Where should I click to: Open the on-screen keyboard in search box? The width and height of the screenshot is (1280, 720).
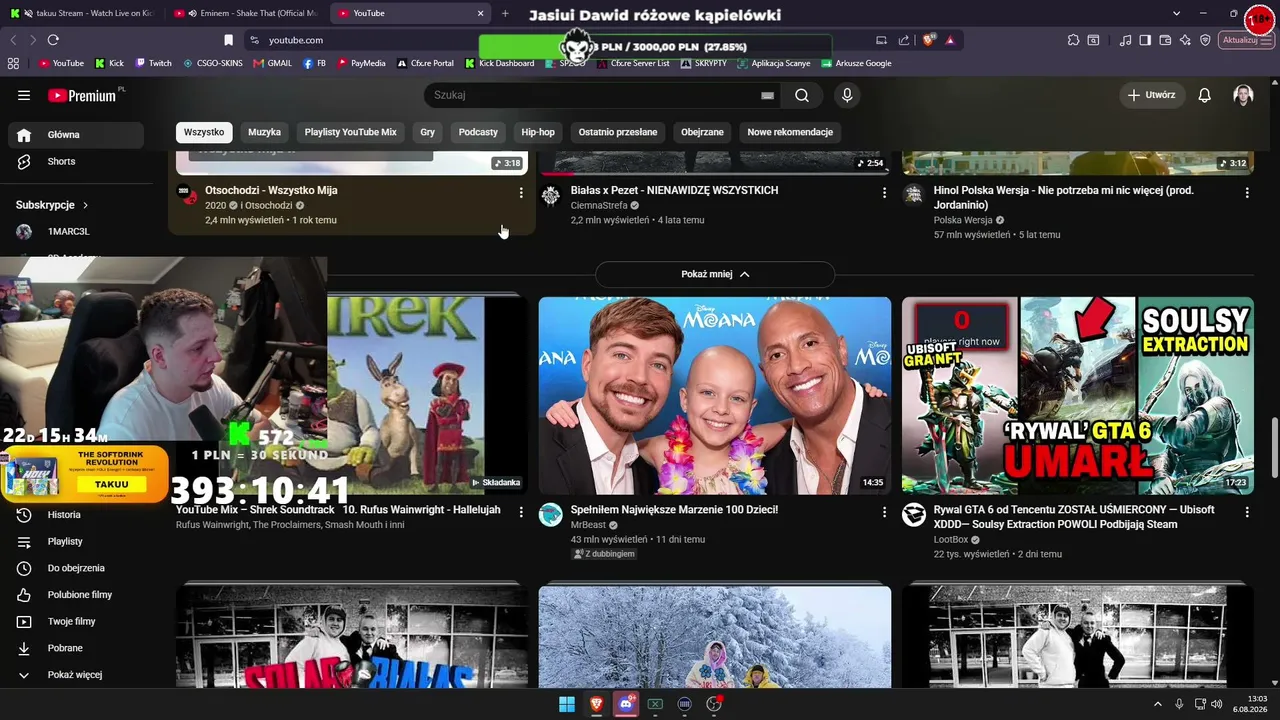(x=767, y=95)
